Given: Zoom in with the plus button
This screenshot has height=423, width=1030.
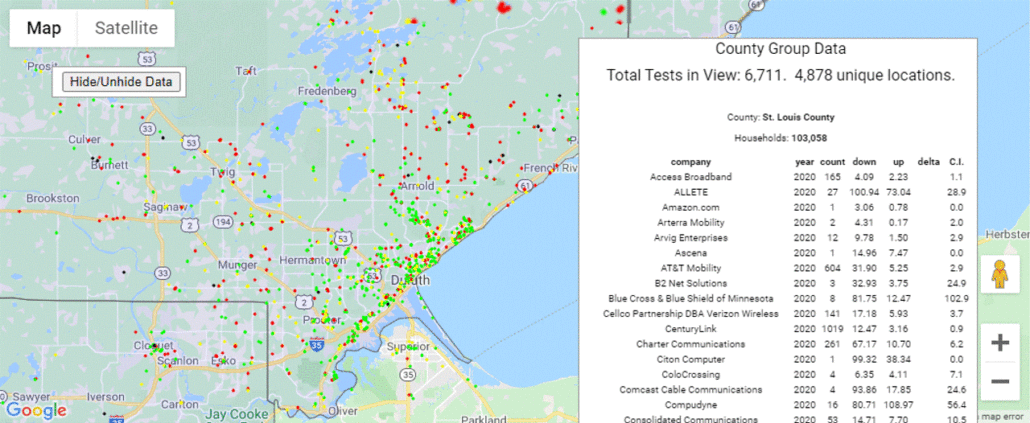Looking at the screenshot, I should point(1000,343).
